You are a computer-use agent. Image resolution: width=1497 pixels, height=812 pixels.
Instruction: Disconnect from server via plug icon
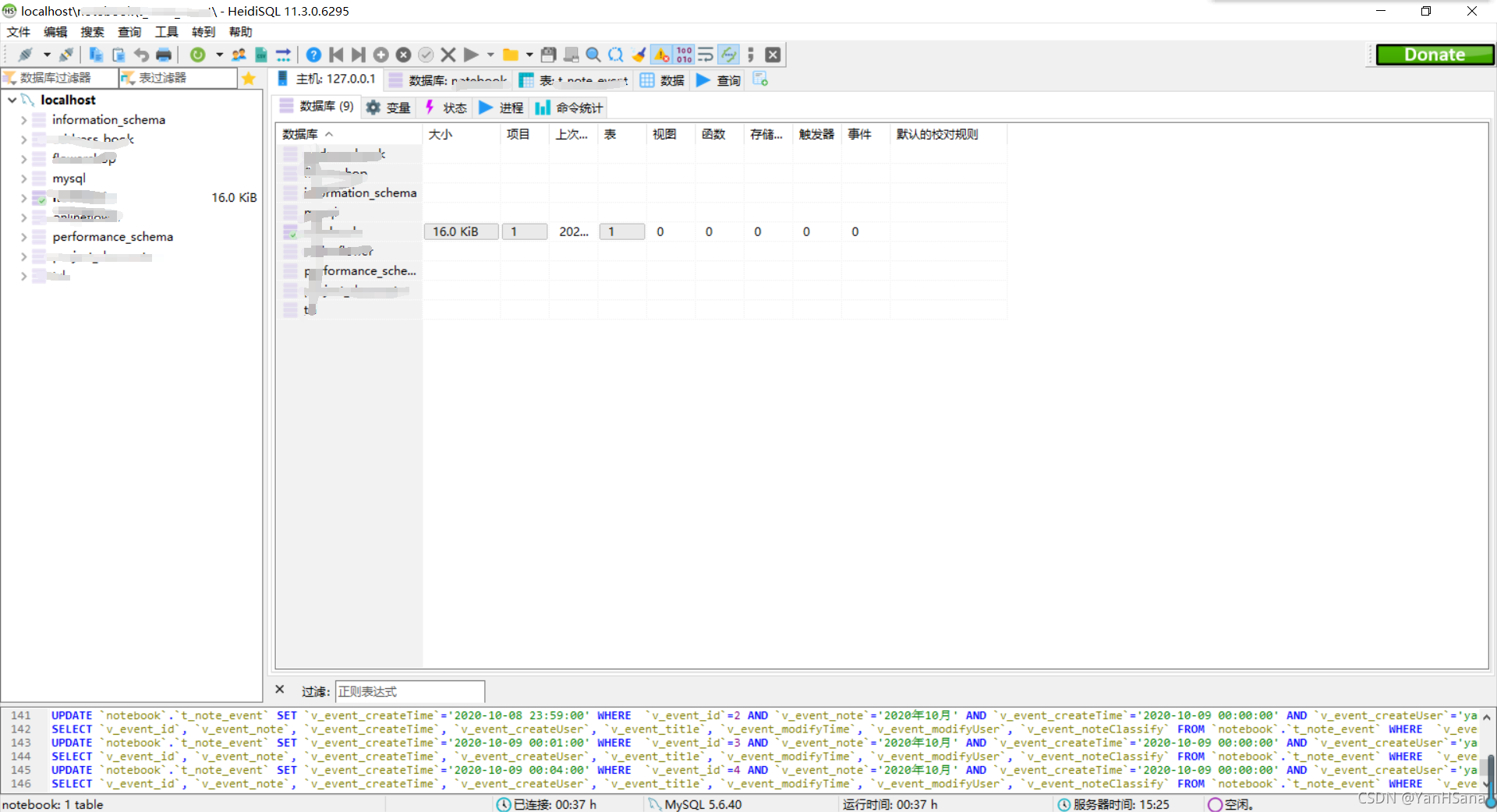[x=66, y=55]
